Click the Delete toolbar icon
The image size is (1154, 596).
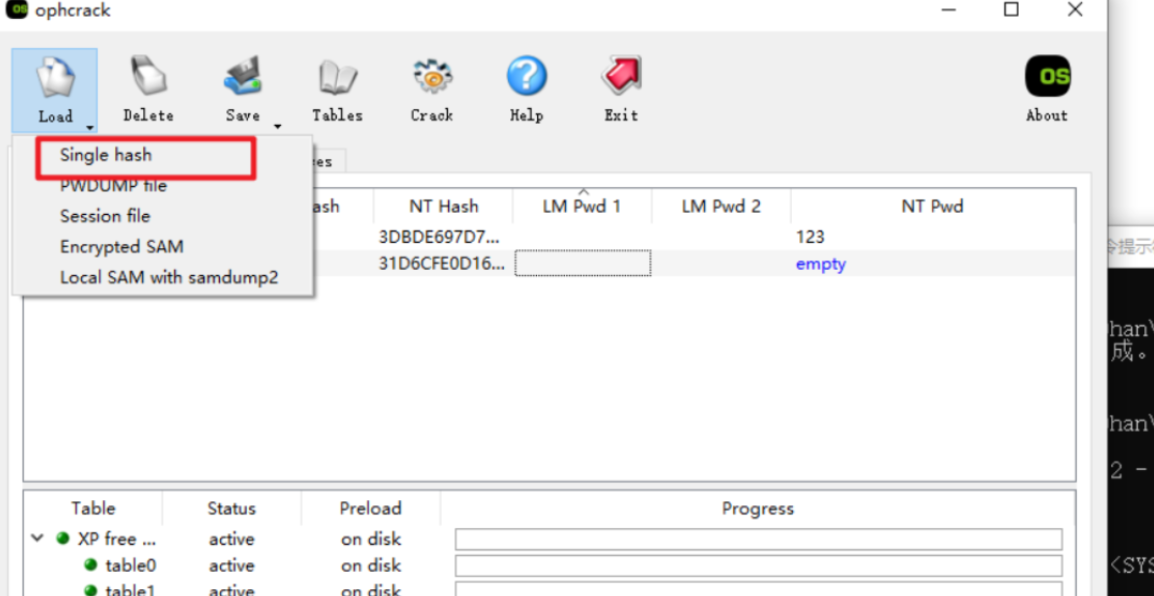pyautogui.click(x=149, y=77)
